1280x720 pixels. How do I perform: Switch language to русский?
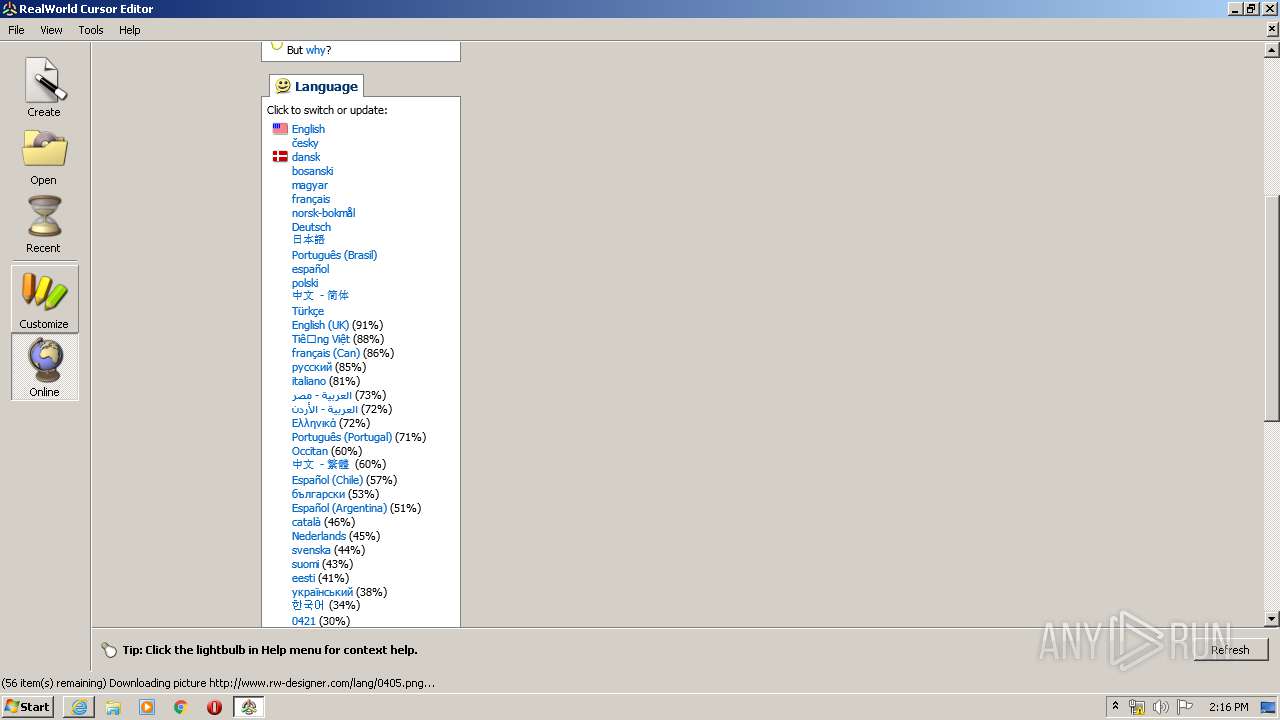tap(312, 367)
